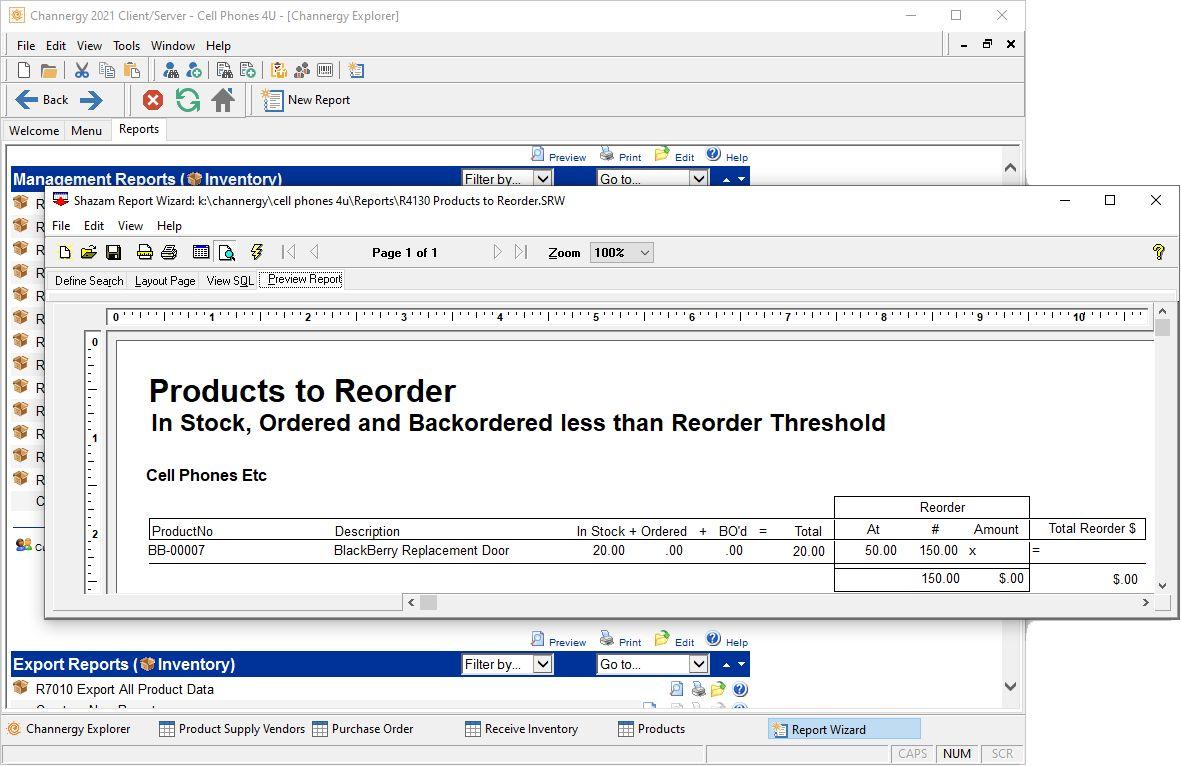The width and height of the screenshot is (1181, 766).
Task: Open the View SQL tab
Action: coord(230,281)
